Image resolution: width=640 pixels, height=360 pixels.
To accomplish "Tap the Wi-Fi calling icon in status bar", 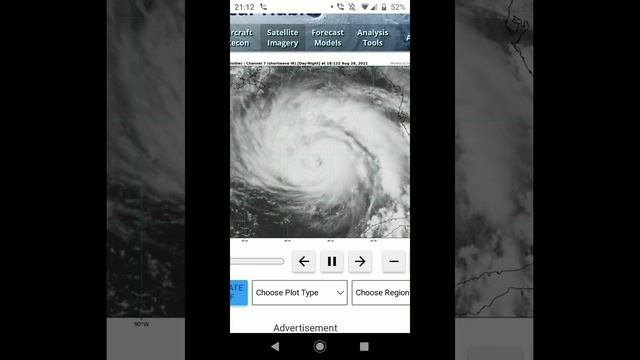I will tap(340, 7).
